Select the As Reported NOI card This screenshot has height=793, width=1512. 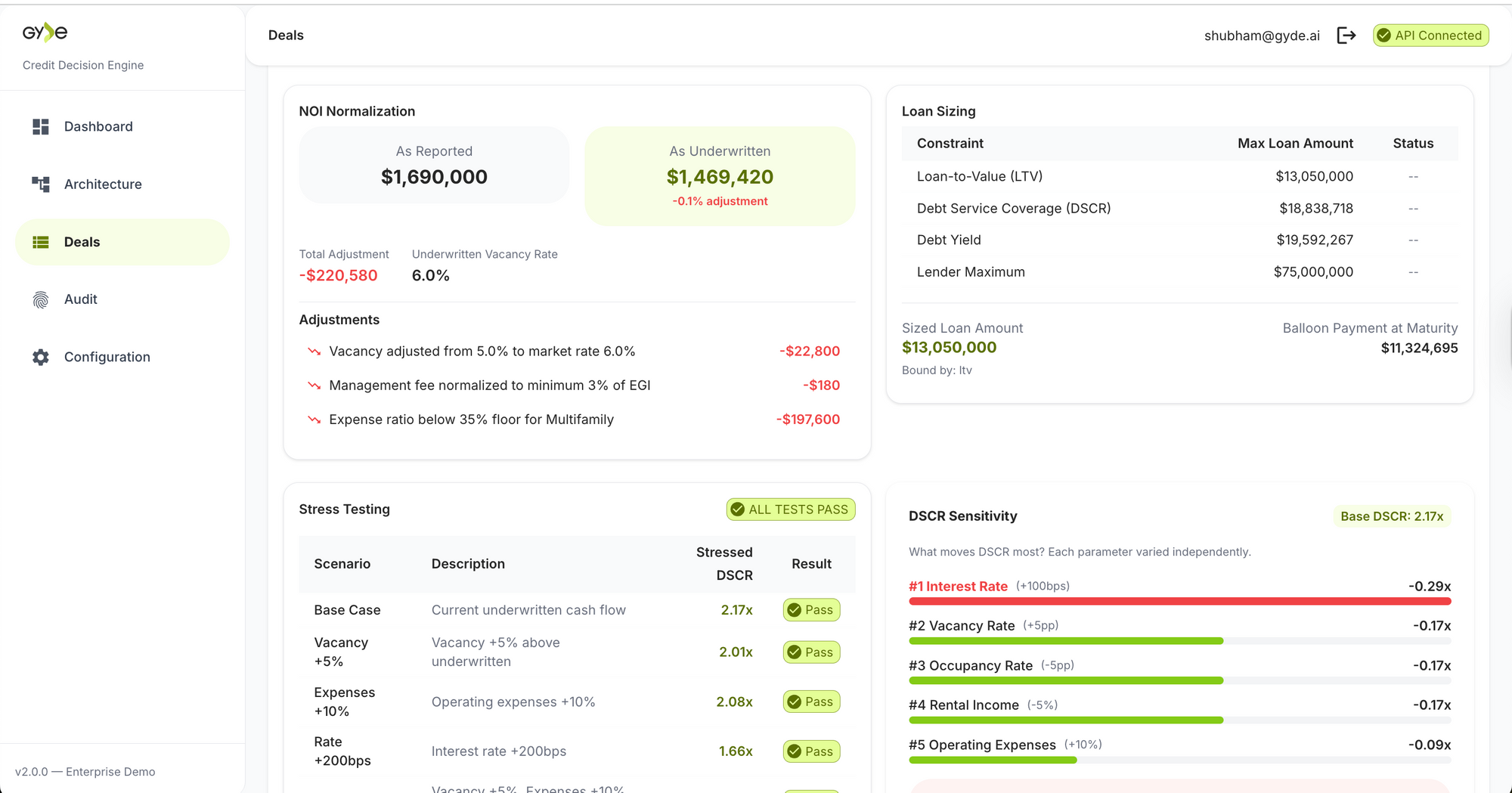(434, 166)
